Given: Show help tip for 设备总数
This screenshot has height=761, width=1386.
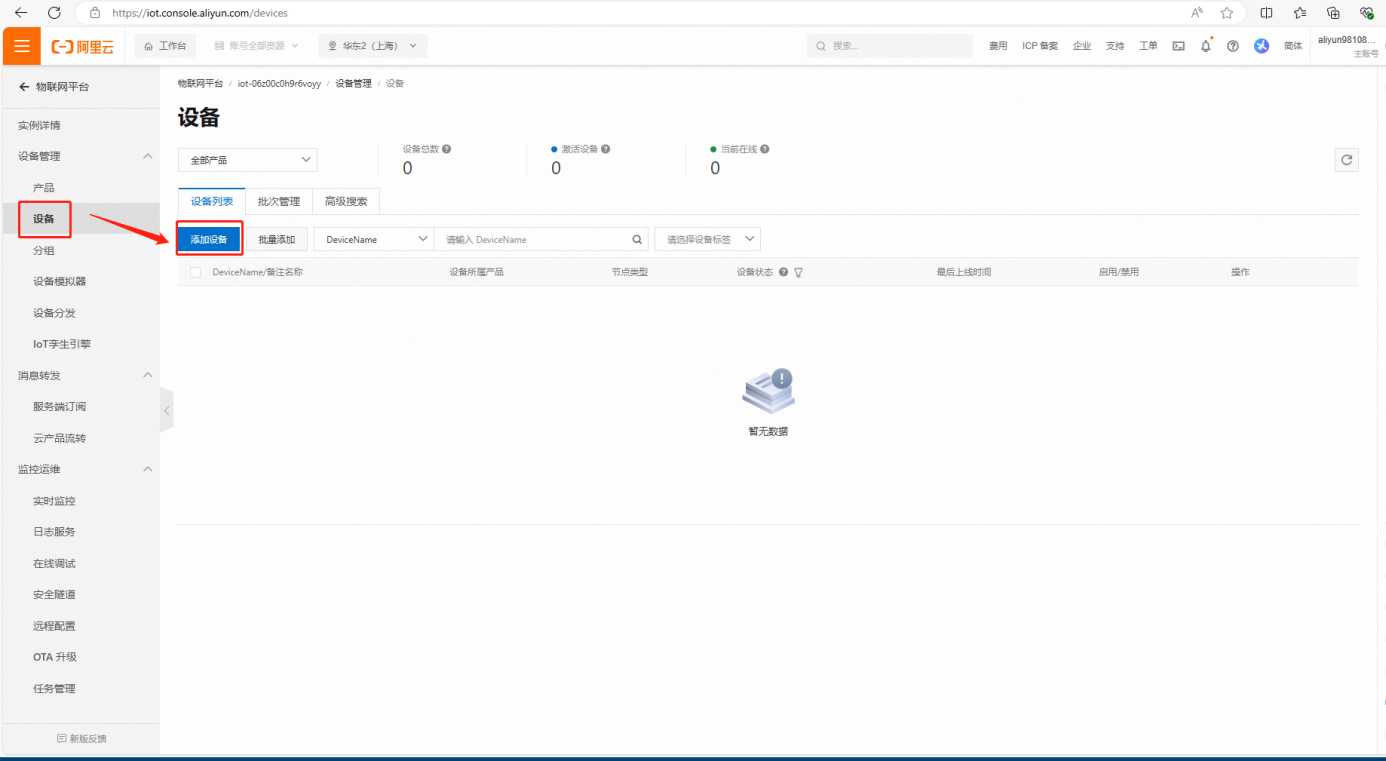Looking at the screenshot, I should point(446,149).
